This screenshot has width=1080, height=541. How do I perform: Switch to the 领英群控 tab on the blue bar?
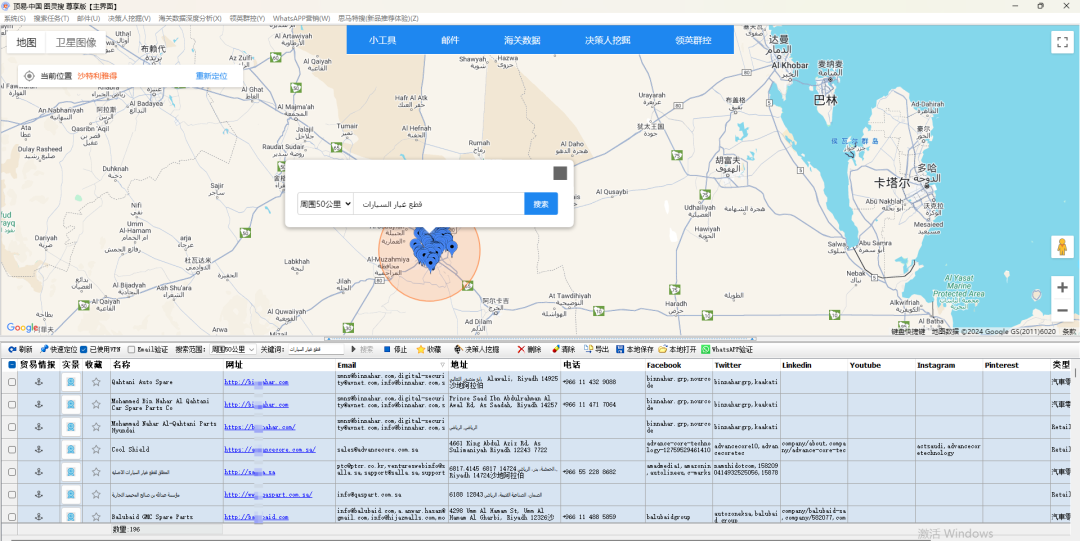click(x=693, y=40)
